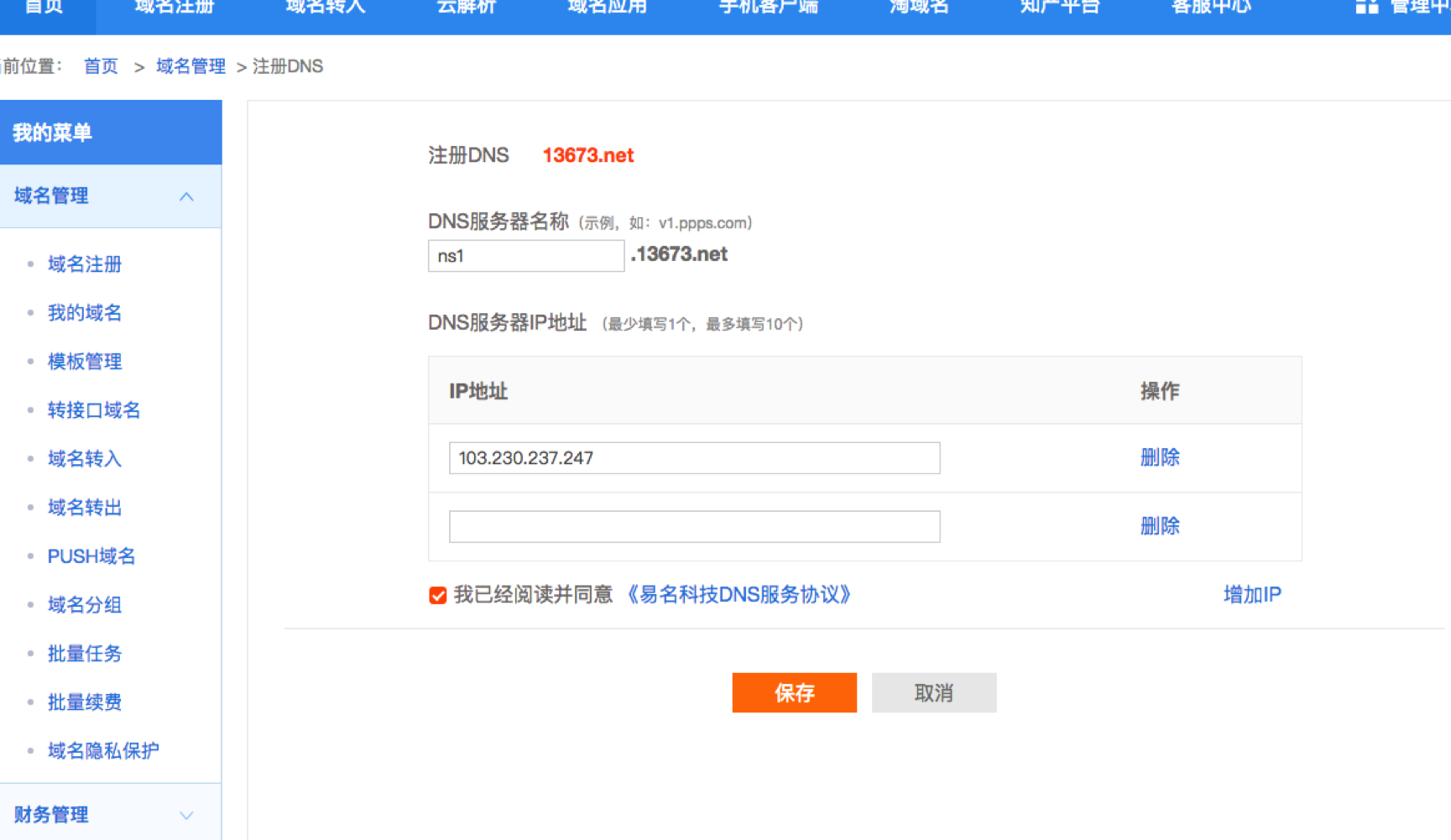The image size is (1451, 840).
Task: Select 我的域名 in the sidebar
Action: click(x=85, y=313)
